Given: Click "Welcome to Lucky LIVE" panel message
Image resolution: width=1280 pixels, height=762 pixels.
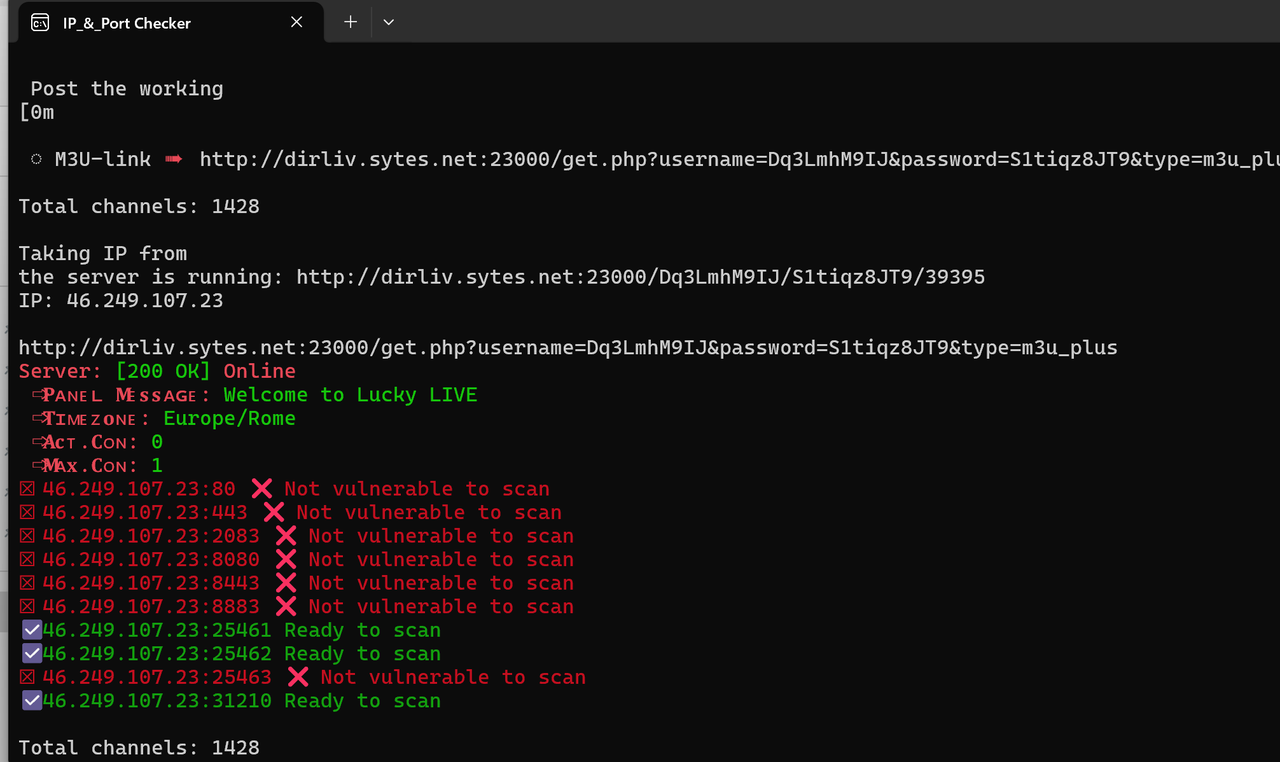Looking at the screenshot, I should coord(350,395).
